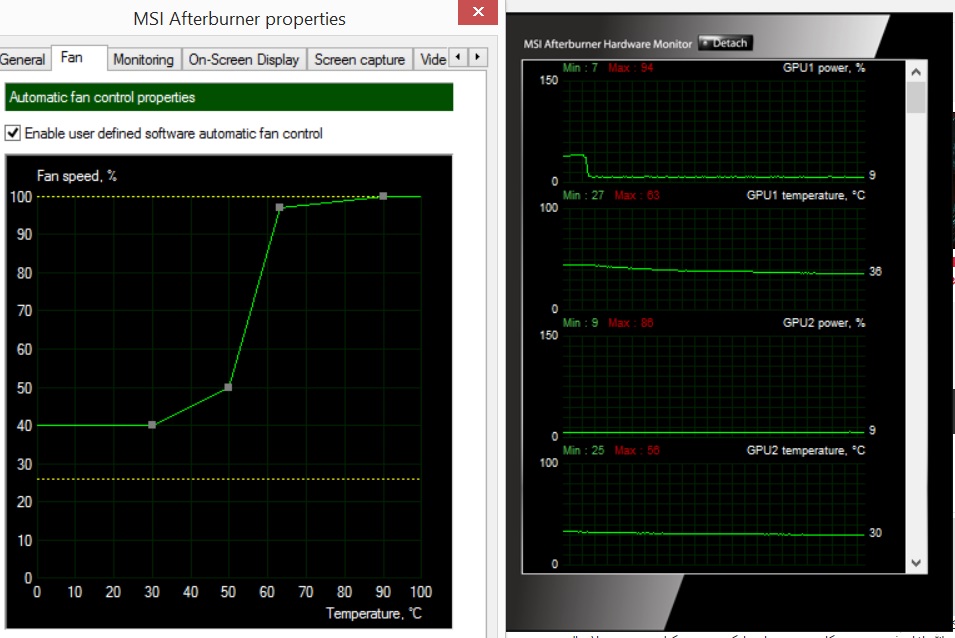955x638 pixels.
Task: Click the Detach button in Hardware Monitor
Action: [x=725, y=43]
